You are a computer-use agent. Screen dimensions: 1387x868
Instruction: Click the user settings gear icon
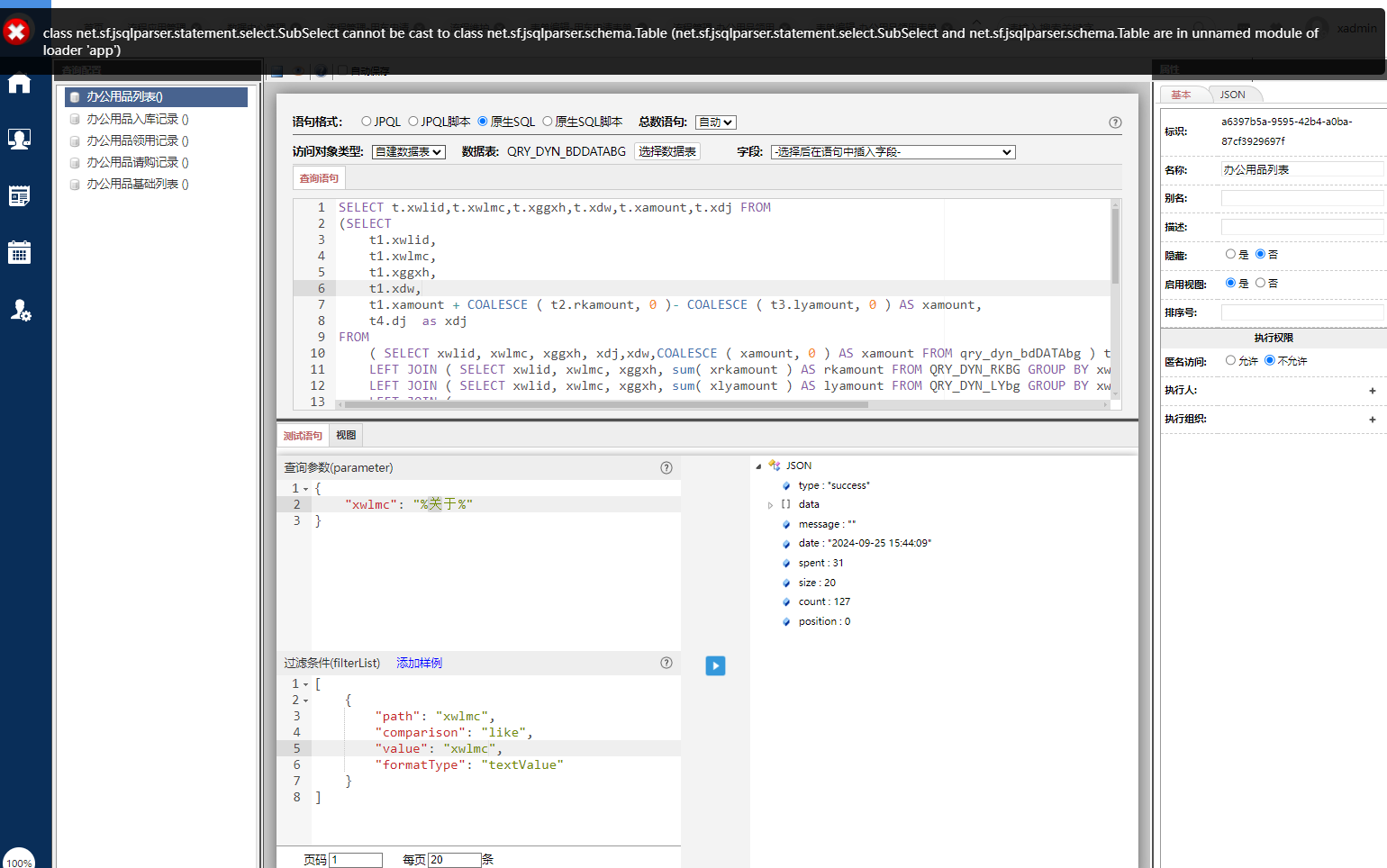pyautogui.click(x=20, y=311)
